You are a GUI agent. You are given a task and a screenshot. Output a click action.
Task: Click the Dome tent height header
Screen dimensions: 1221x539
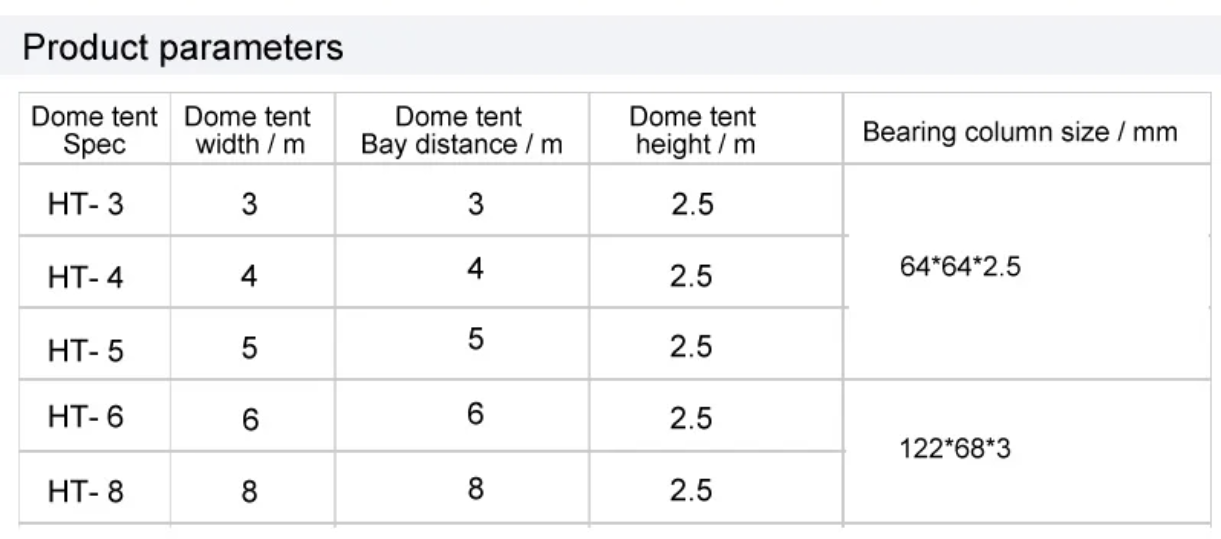coord(693,130)
